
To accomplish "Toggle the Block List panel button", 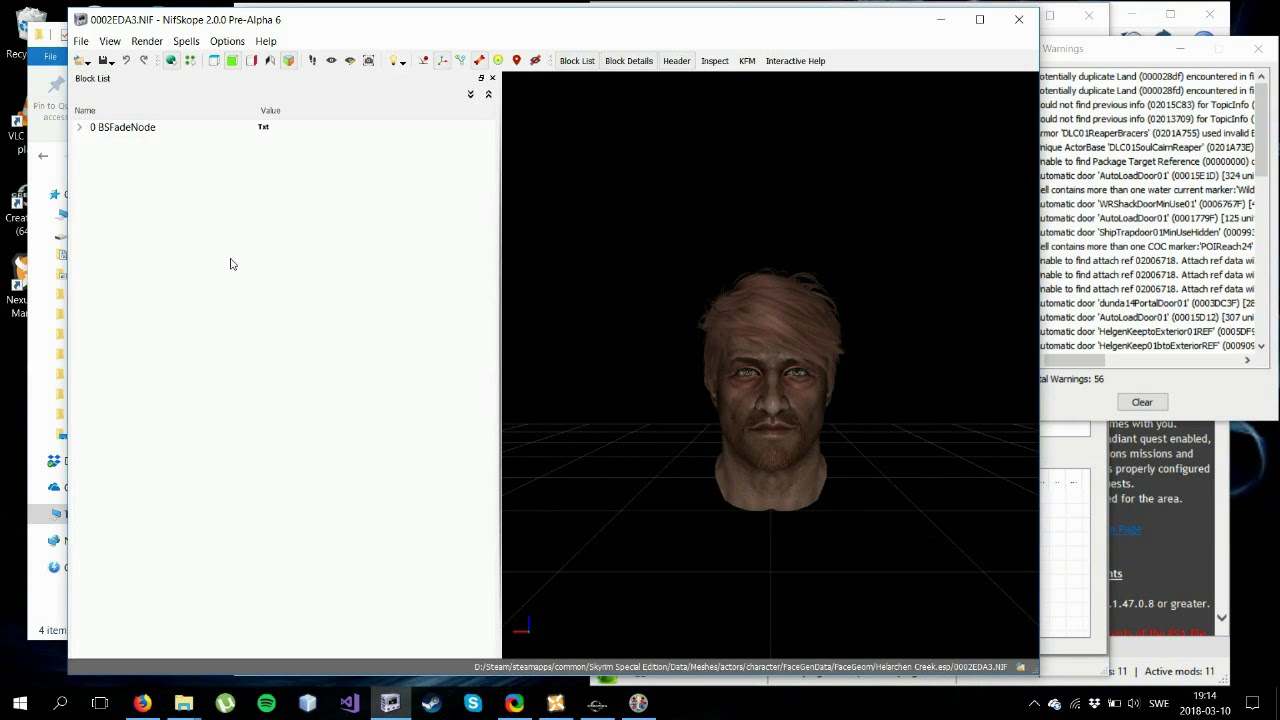I will click(x=577, y=61).
